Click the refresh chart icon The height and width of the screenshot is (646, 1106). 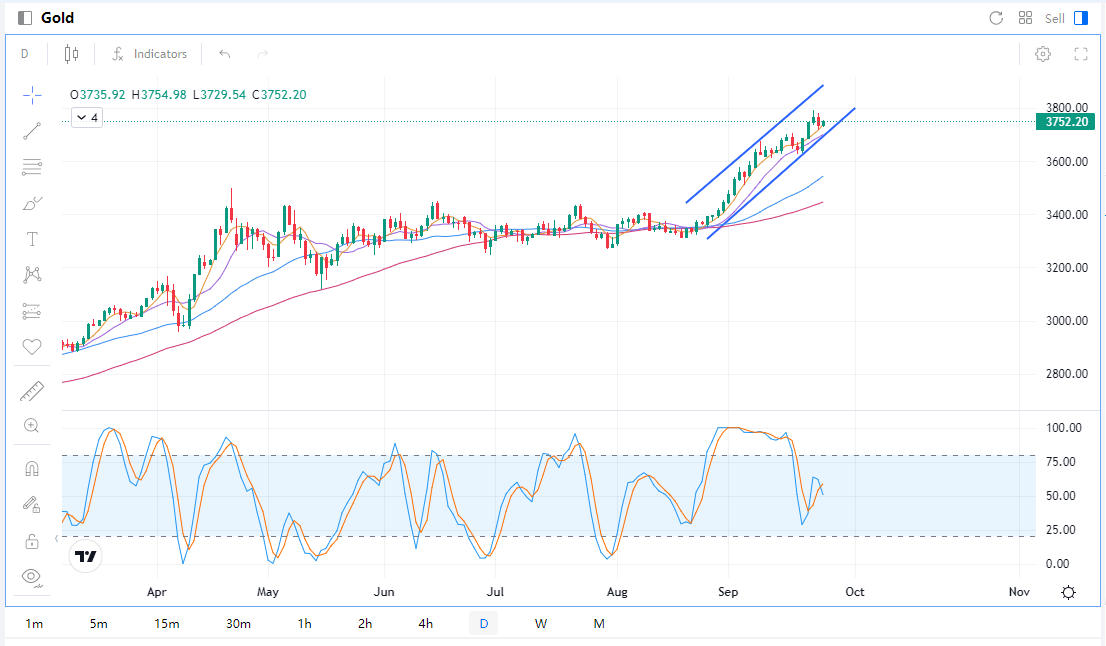tap(996, 18)
